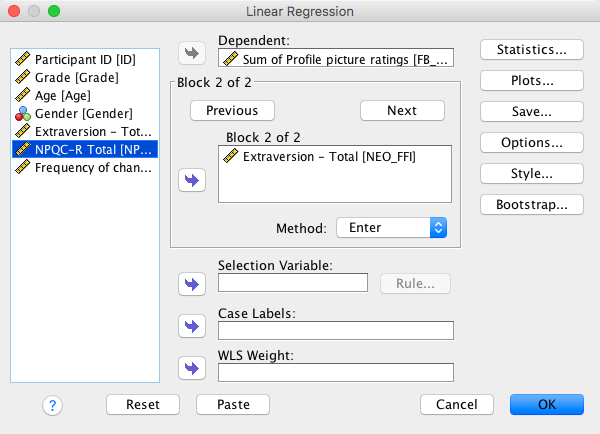The width and height of the screenshot is (600, 434).
Task: Click the arrow button for Block 2 variables
Action: (x=190, y=180)
